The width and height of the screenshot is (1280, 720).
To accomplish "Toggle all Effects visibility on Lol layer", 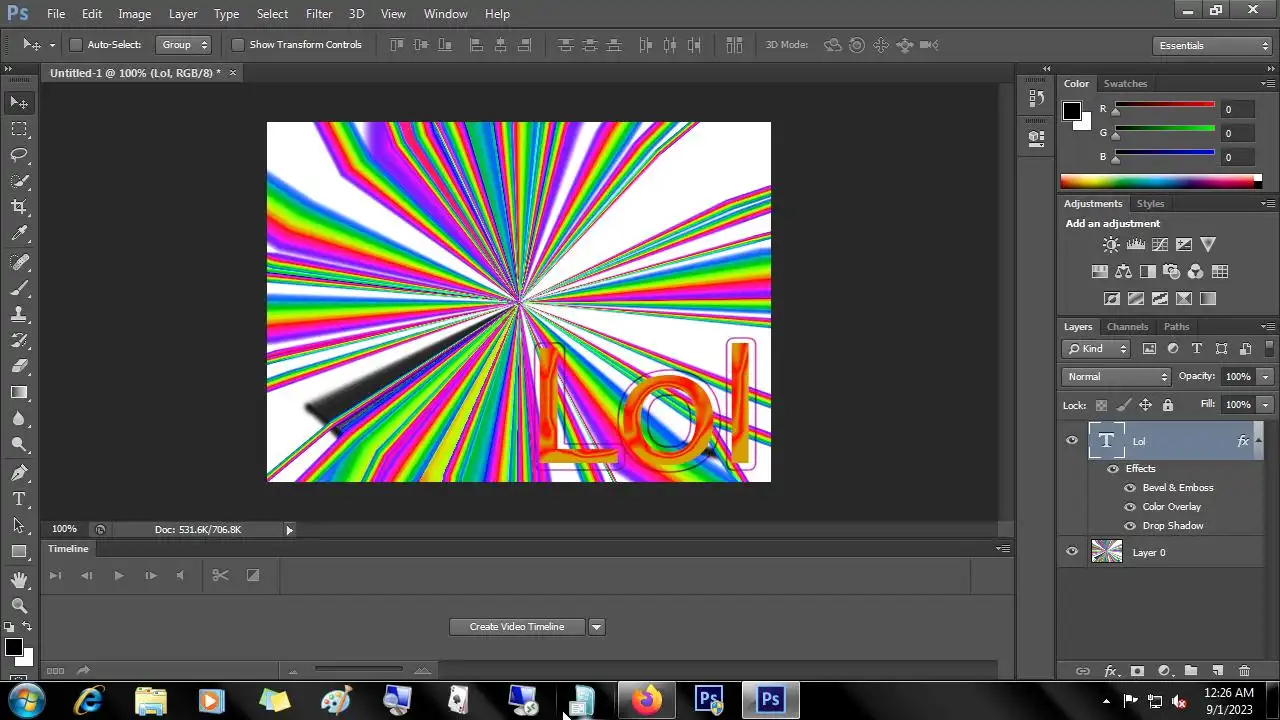I will (x=1113, y=468).
